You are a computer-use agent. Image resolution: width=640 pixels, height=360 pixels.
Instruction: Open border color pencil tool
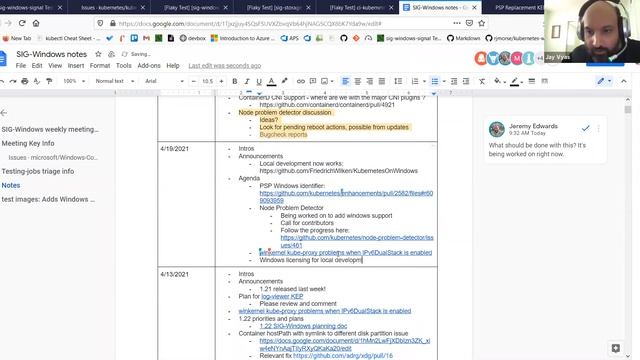click(515, 81)
